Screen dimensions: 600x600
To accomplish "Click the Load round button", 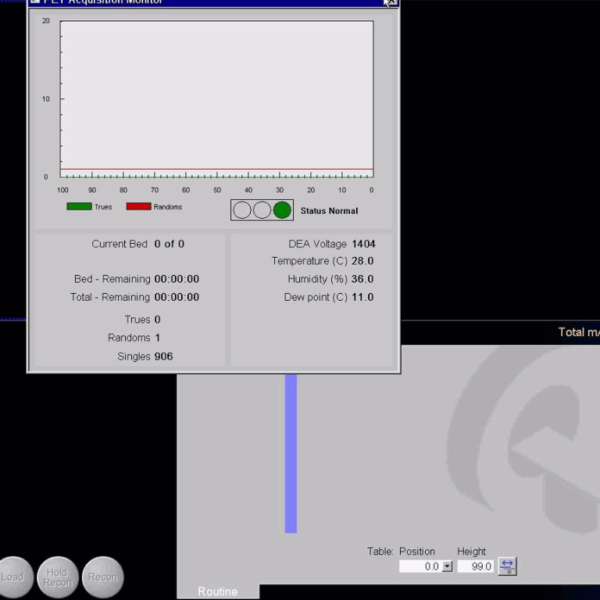I will click(x=12, y=577).
